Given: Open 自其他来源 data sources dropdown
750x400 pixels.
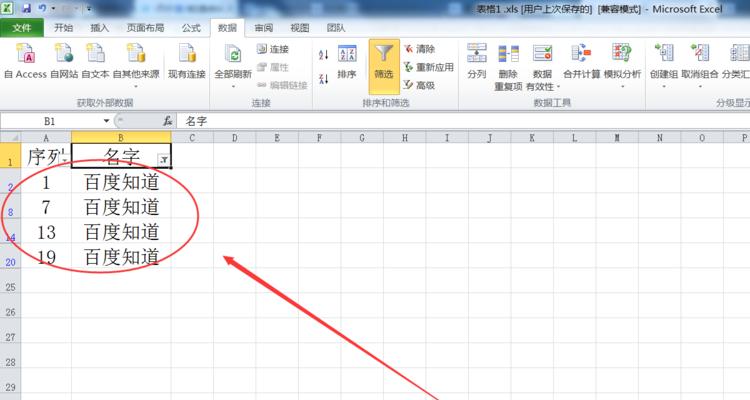Looking at the screenshot, I should coord(136,65).
